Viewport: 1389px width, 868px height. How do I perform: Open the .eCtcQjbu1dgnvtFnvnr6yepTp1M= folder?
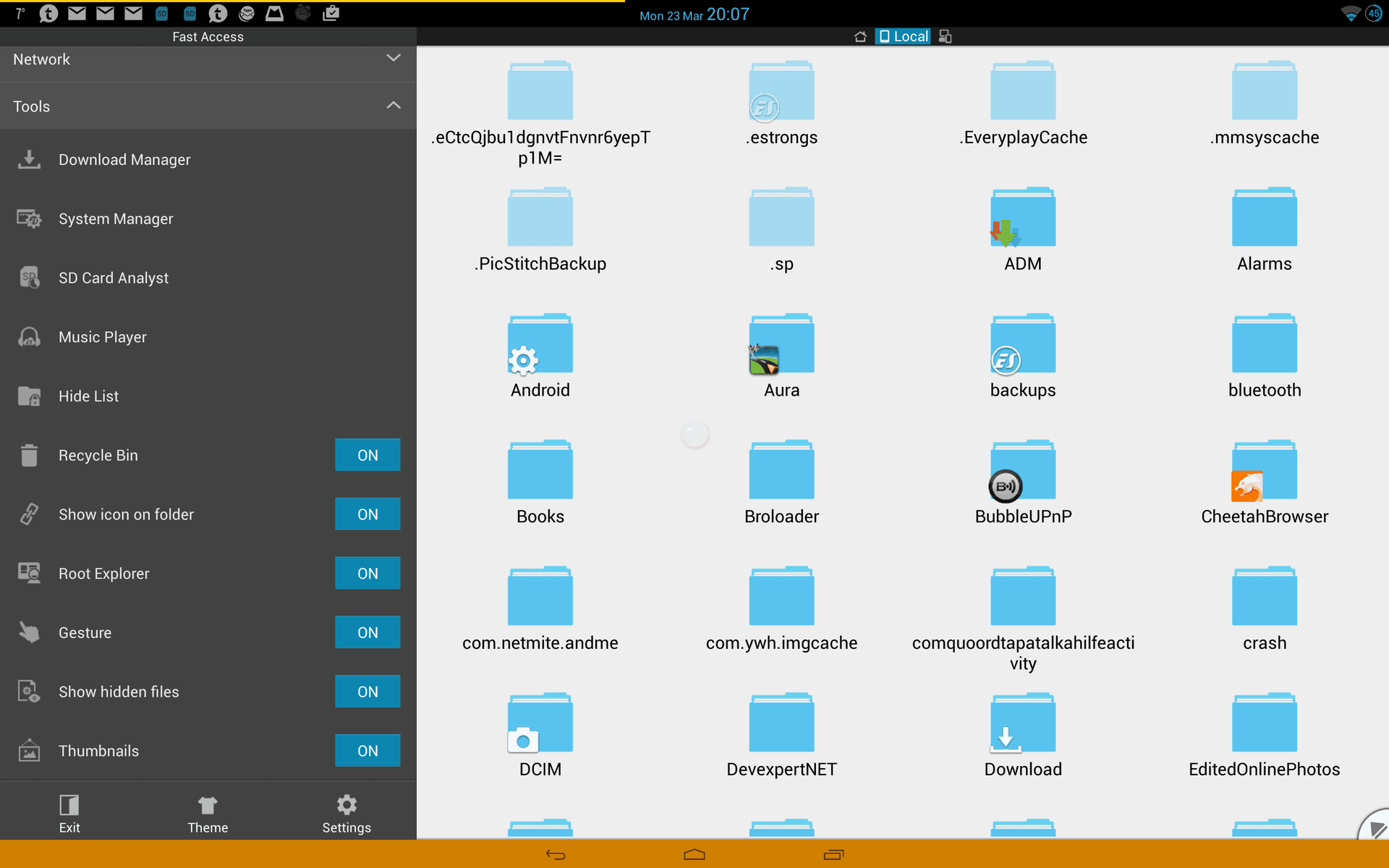(540, 114)
